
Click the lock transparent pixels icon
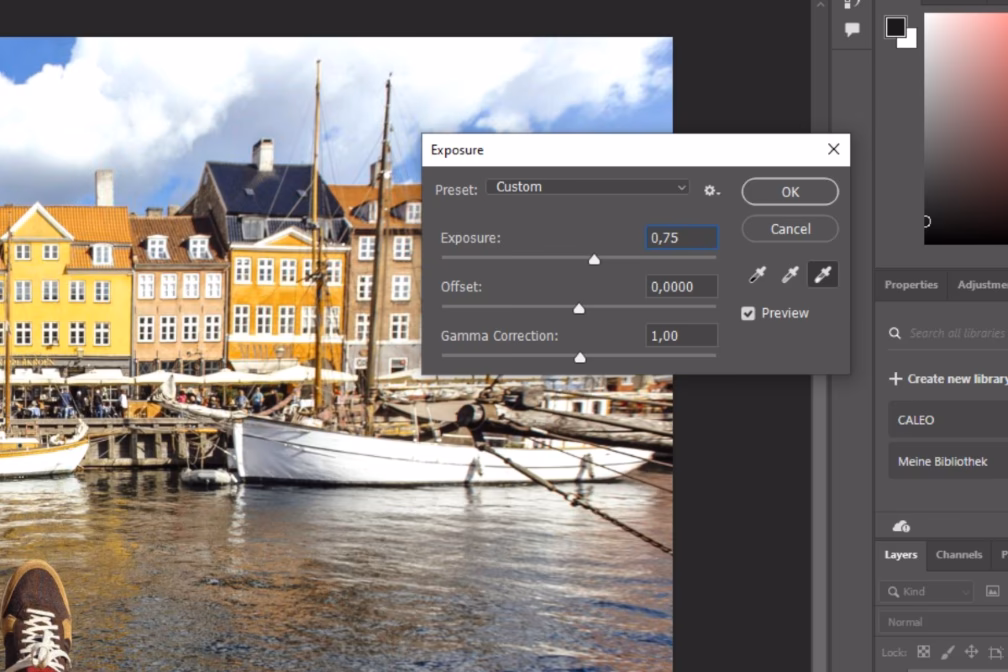[x=924, y=652]
